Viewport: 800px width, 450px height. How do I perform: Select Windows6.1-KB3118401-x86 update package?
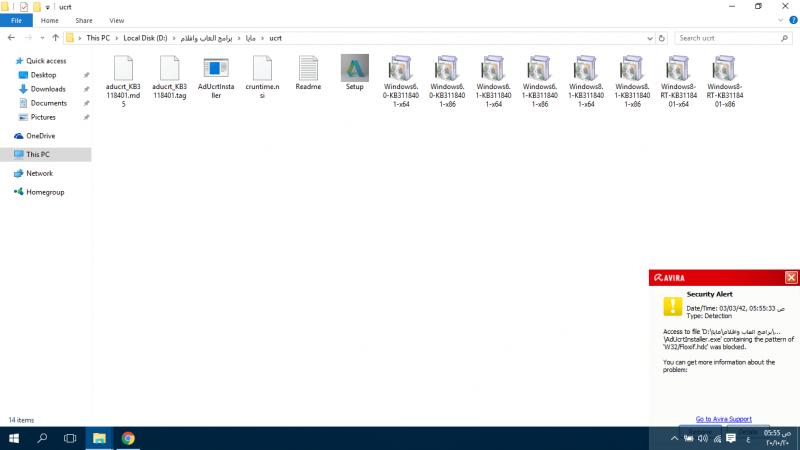click(x=540, y=68)
